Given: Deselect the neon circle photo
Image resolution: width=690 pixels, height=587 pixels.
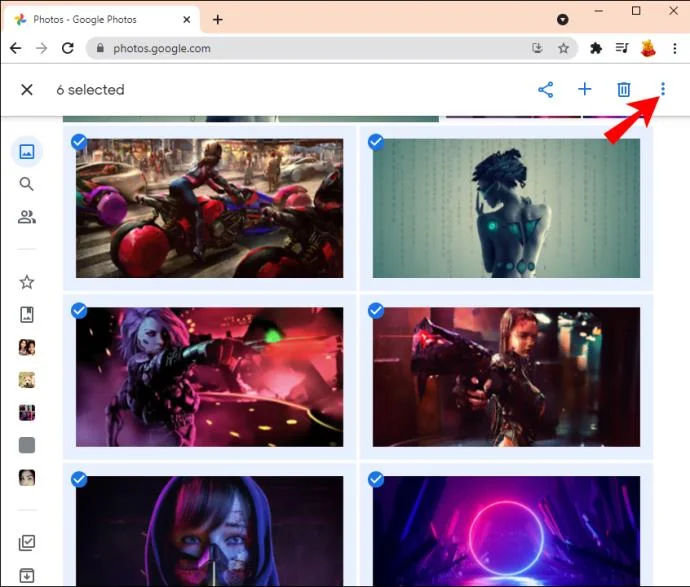Looking at the screenshot, I should coord(376,479).
